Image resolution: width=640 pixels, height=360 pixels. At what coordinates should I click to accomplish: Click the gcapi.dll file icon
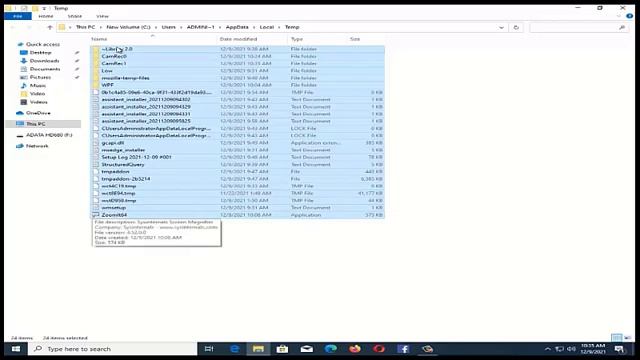[x=96, y=143]
